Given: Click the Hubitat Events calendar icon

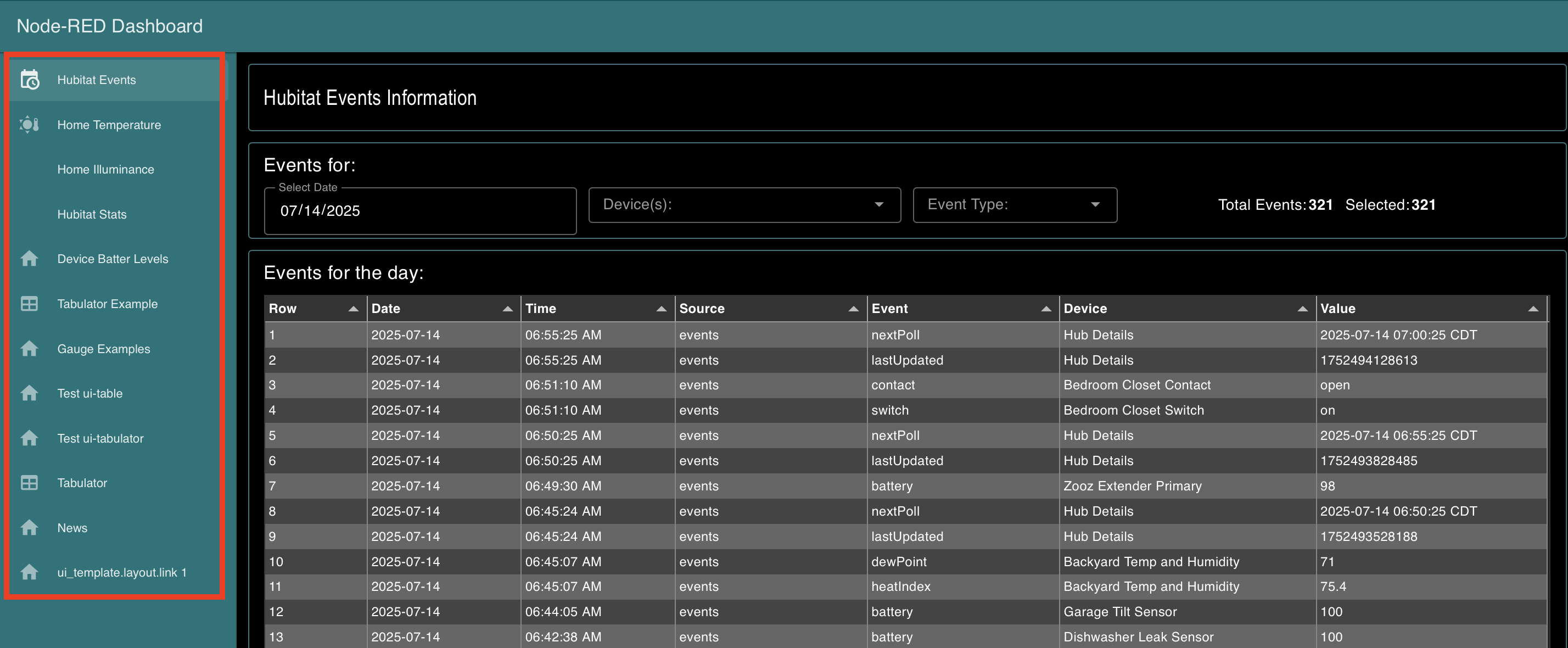Looking at the screenshot, I should (x=30, y=80).
